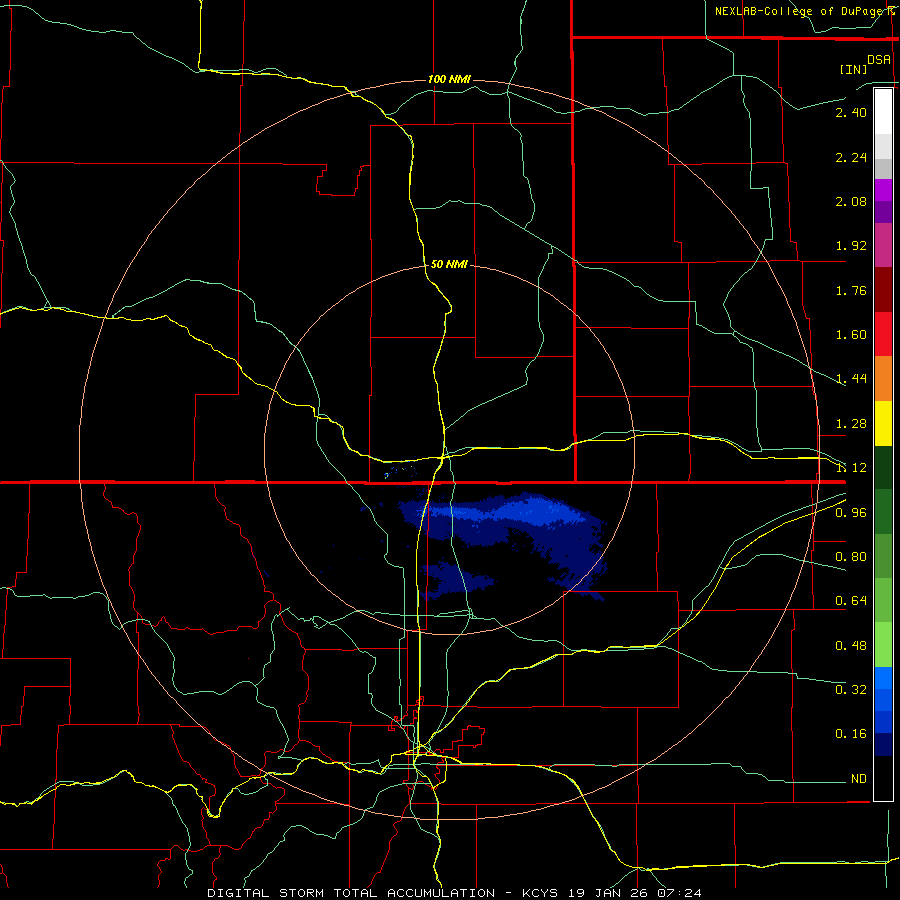Pick the yellow legend swatch

click(x=883, y=424)
